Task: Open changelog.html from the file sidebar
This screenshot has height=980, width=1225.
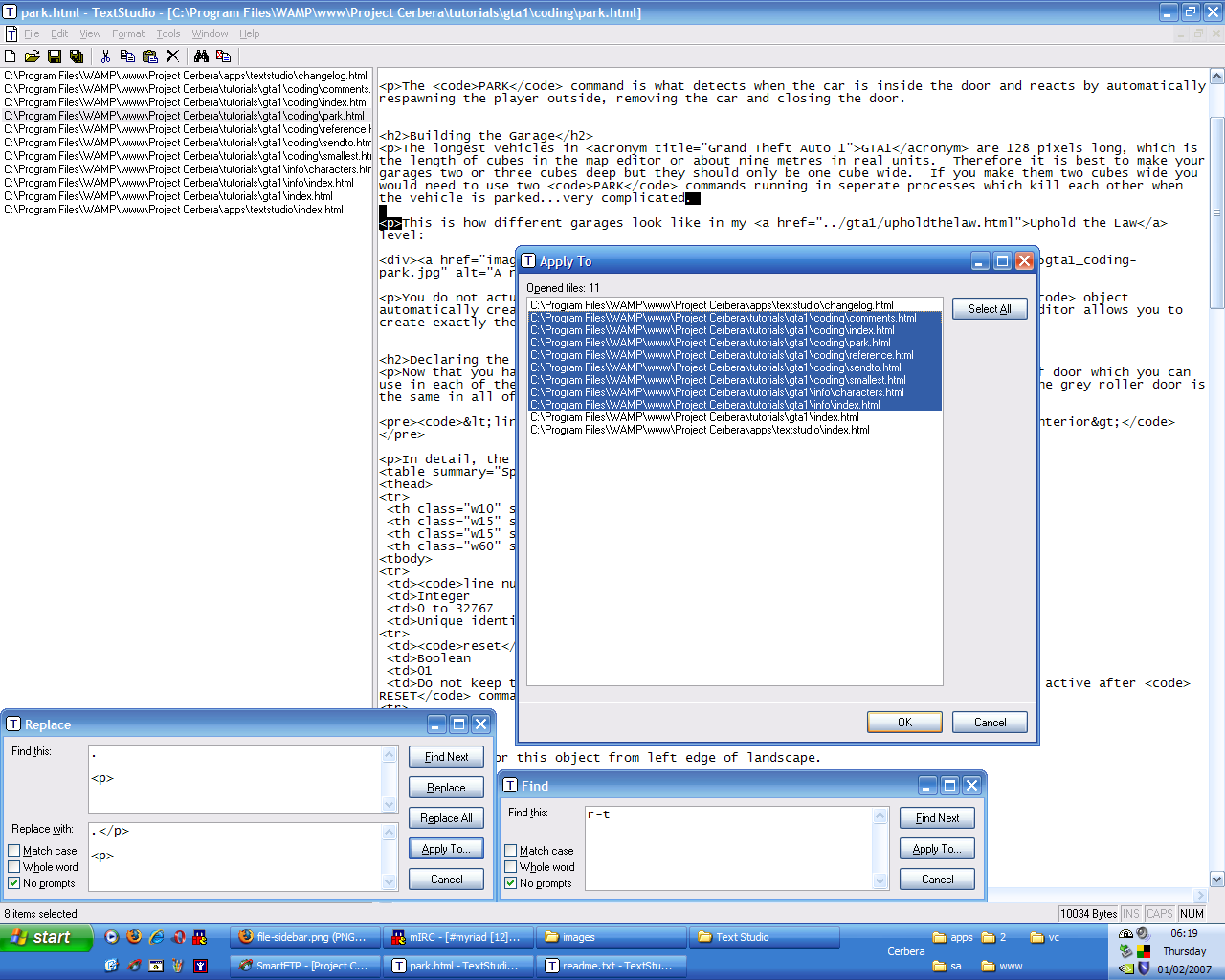Action: tap(186, 76)
